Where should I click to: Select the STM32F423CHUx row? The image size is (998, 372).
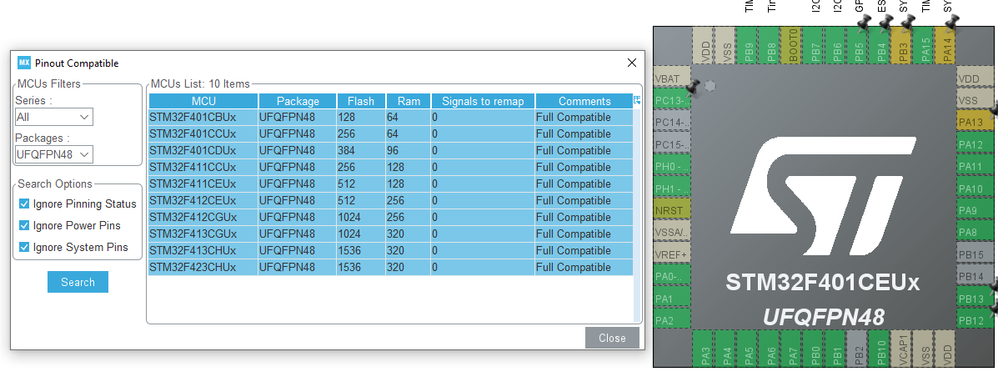[x=391, y=267]
